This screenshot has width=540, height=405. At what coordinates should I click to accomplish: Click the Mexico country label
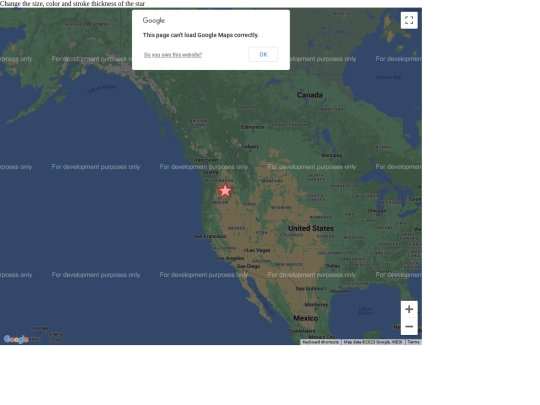(306, 318)
